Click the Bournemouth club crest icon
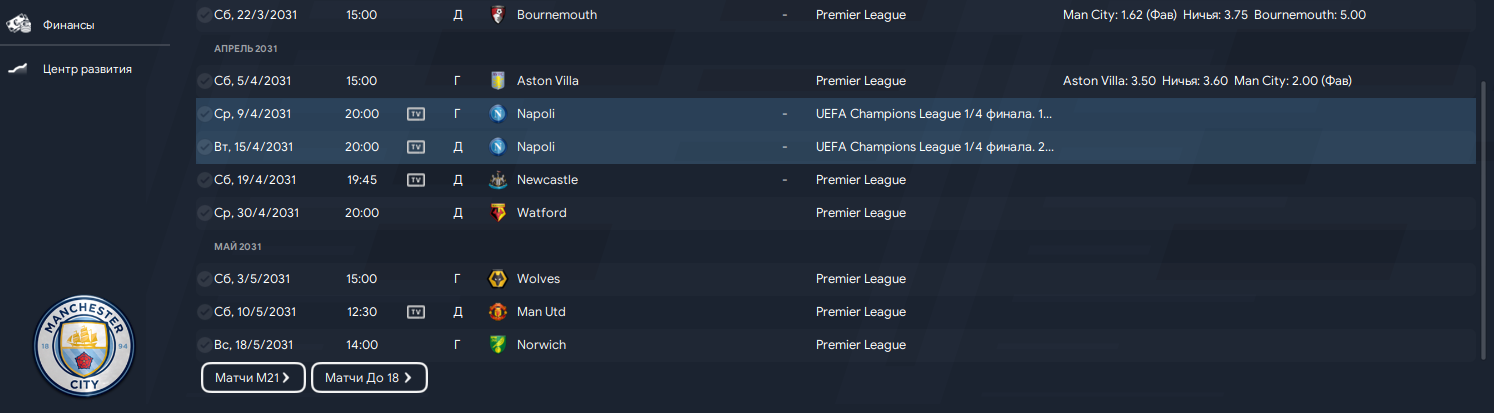The width and height of the screenshot is (1494, 413). pyautogui.click(x=498, y=15)
